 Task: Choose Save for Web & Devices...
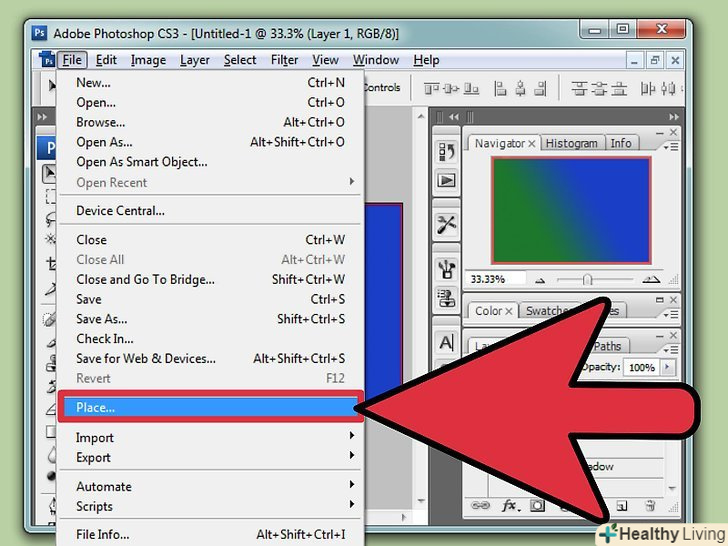click(x=210, y=358)
